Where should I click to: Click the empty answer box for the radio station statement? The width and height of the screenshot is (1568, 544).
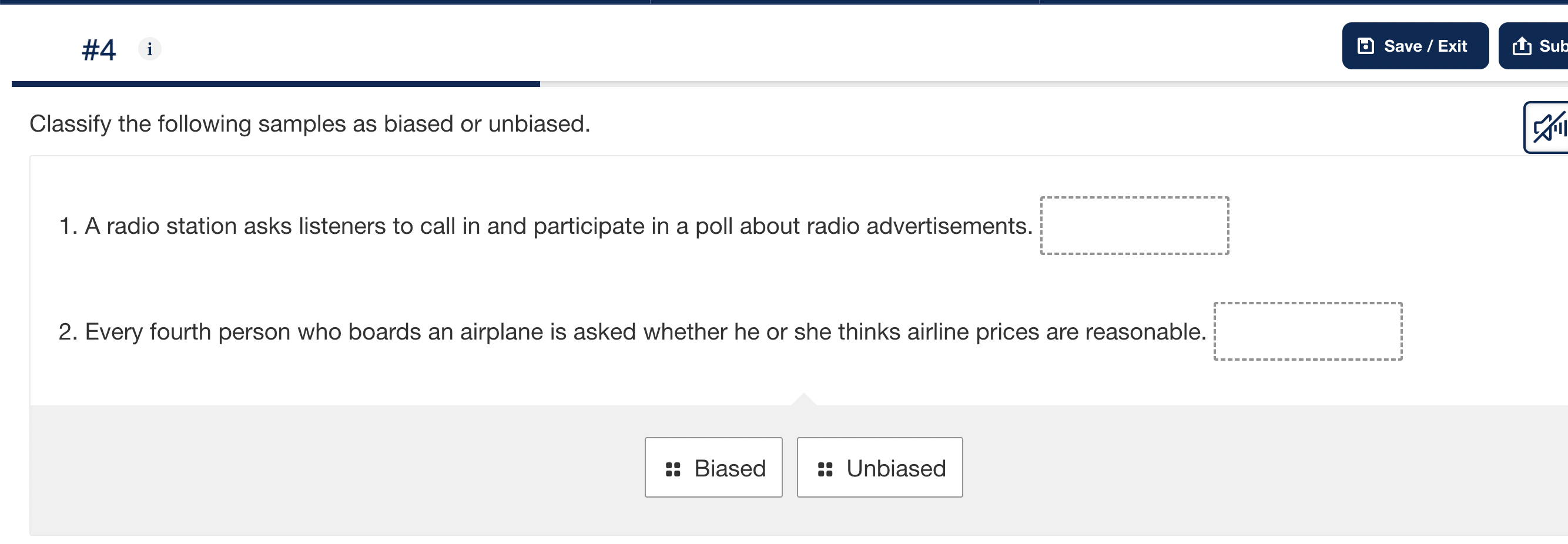click(1134, 226)
